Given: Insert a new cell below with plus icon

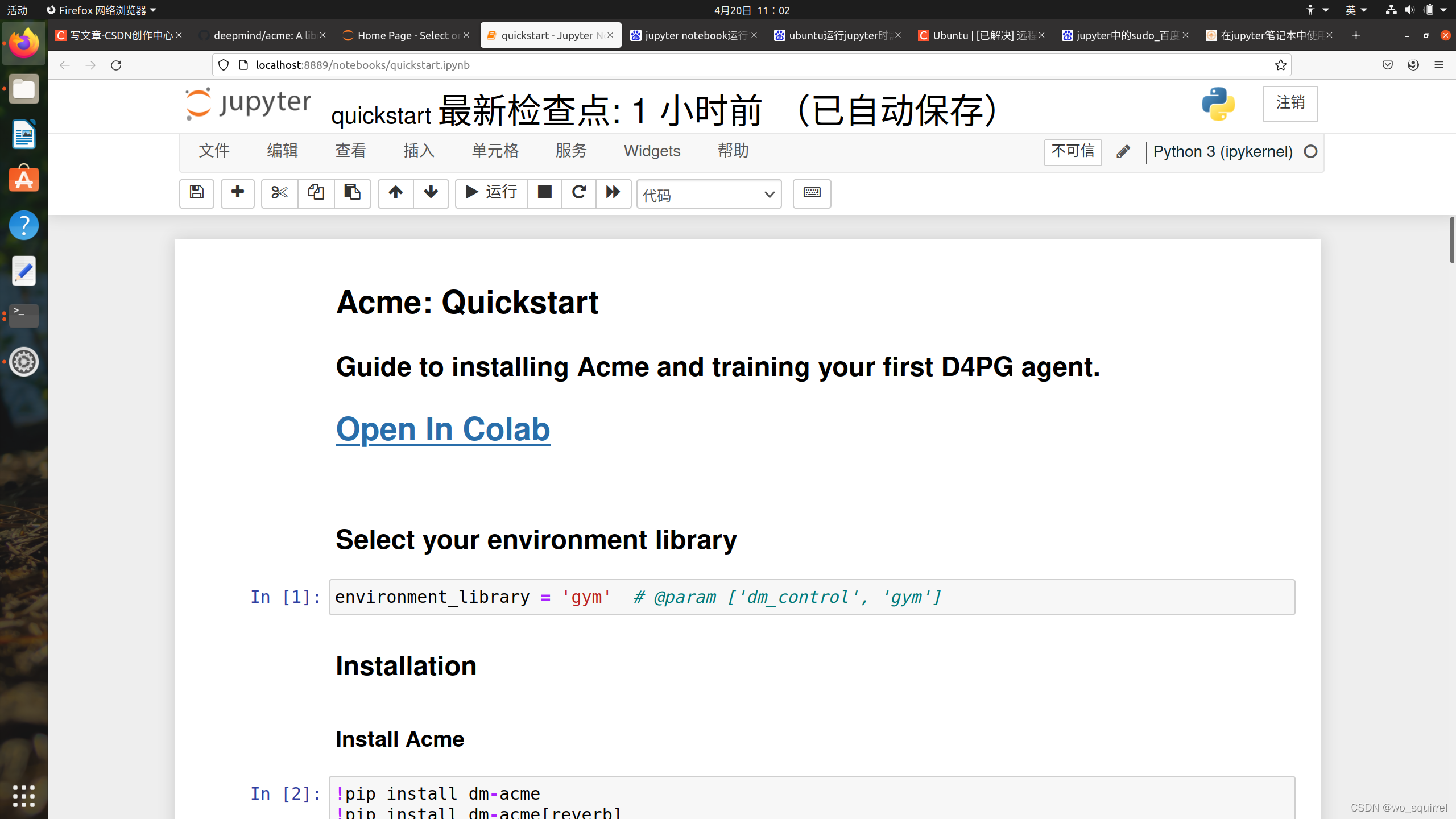Looking at the screenshot, I should (238, 193).
